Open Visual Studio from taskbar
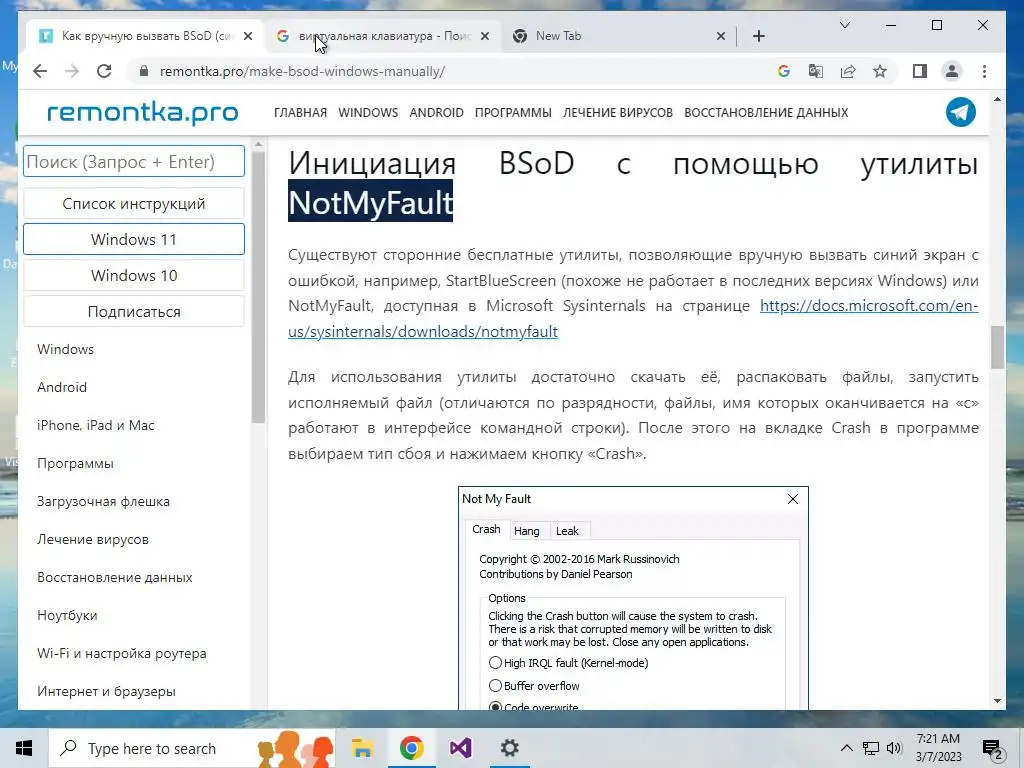 [460, 748]
